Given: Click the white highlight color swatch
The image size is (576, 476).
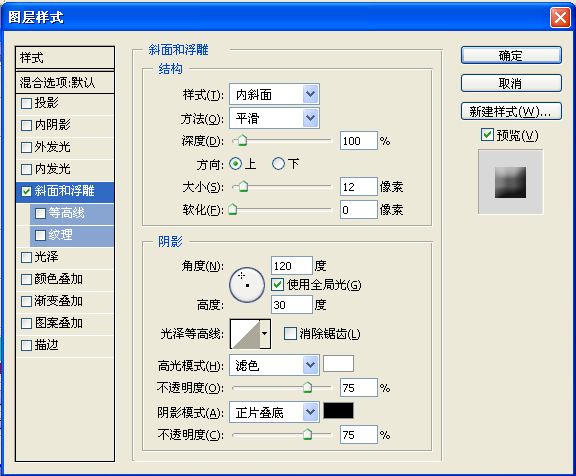Looking at the screenshot, I should (338, 364).
